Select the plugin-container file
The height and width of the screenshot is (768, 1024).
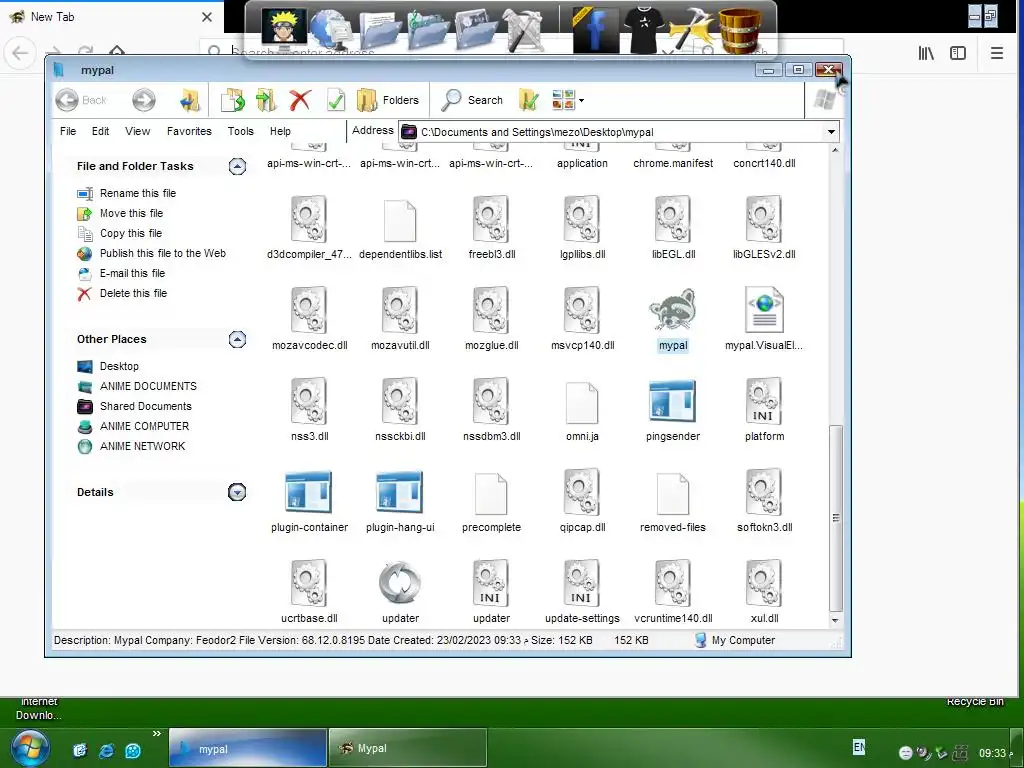pos(309,502)
